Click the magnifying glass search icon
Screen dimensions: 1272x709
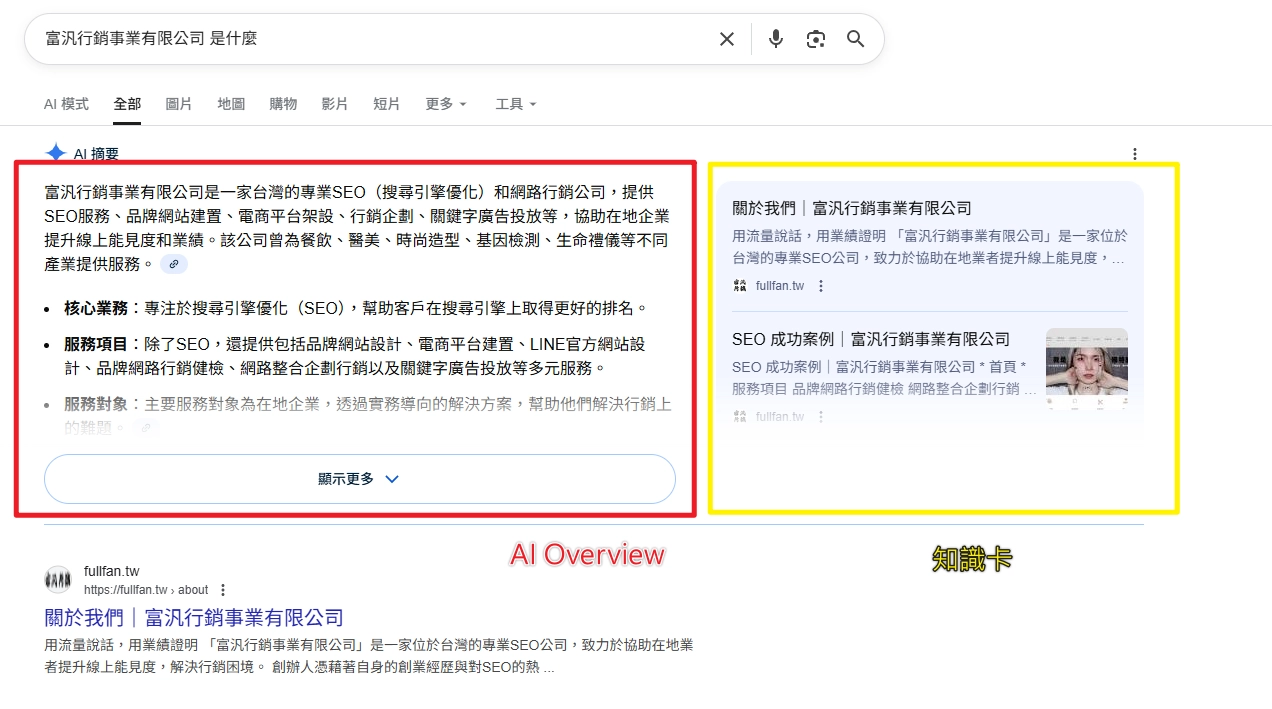(x=855, y=38)
